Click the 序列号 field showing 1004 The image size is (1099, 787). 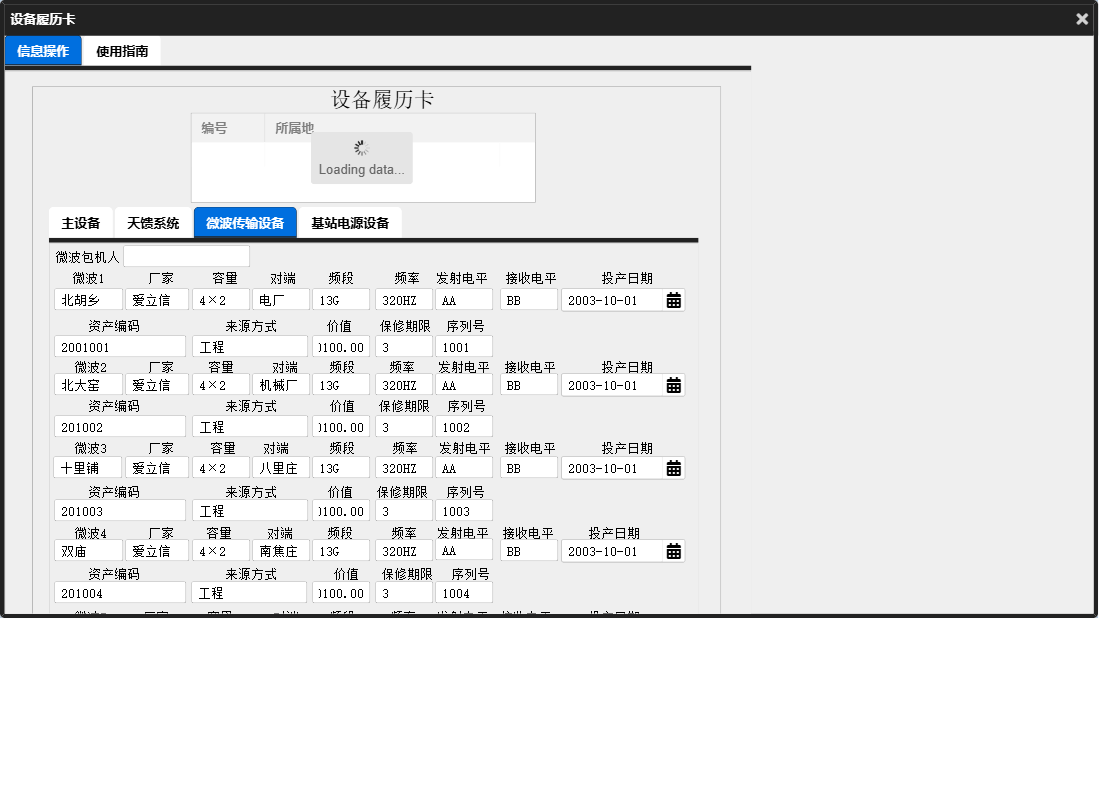(x=464, y=592)
